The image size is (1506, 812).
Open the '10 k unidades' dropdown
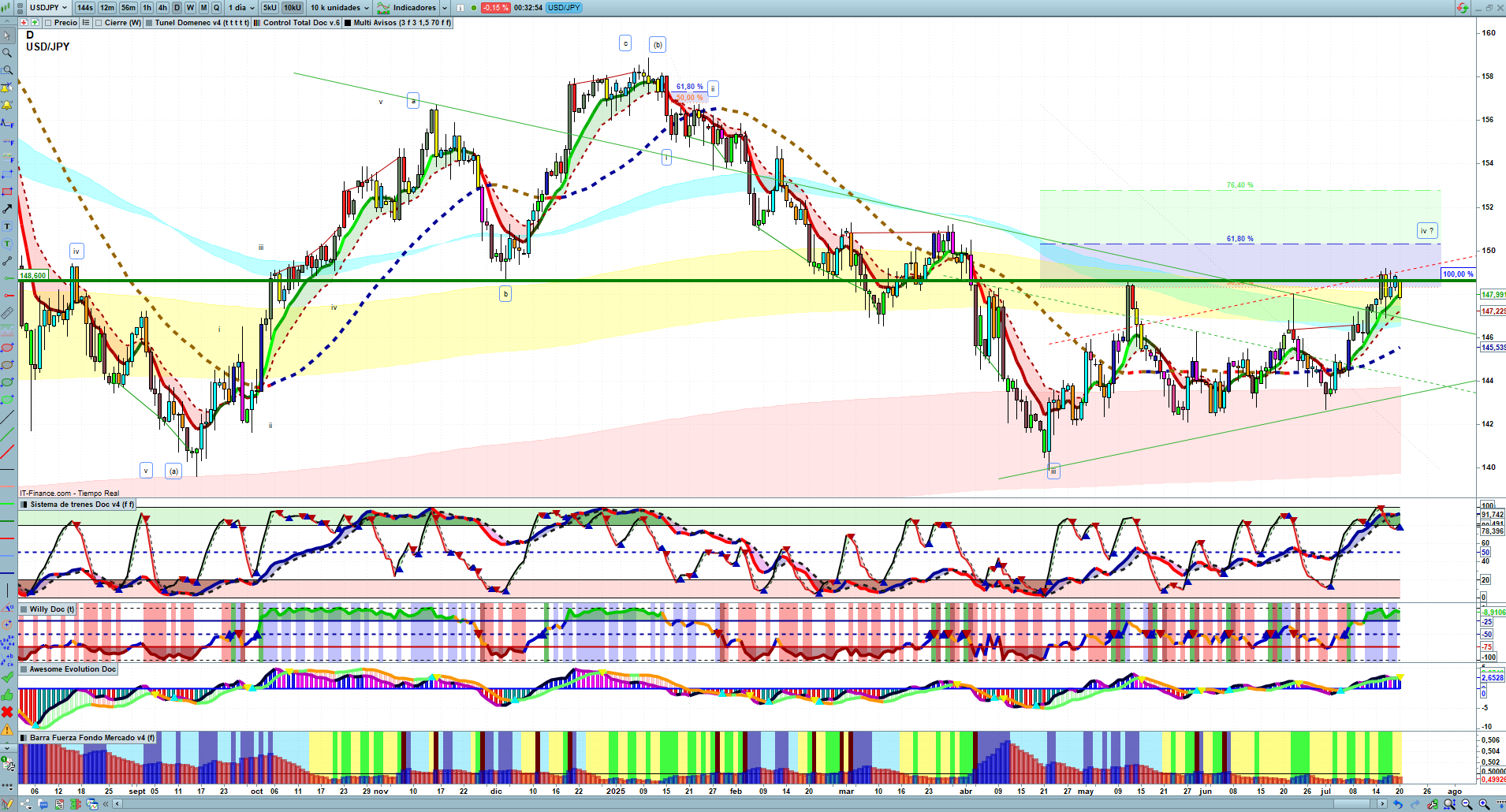(x=339, y=8)
